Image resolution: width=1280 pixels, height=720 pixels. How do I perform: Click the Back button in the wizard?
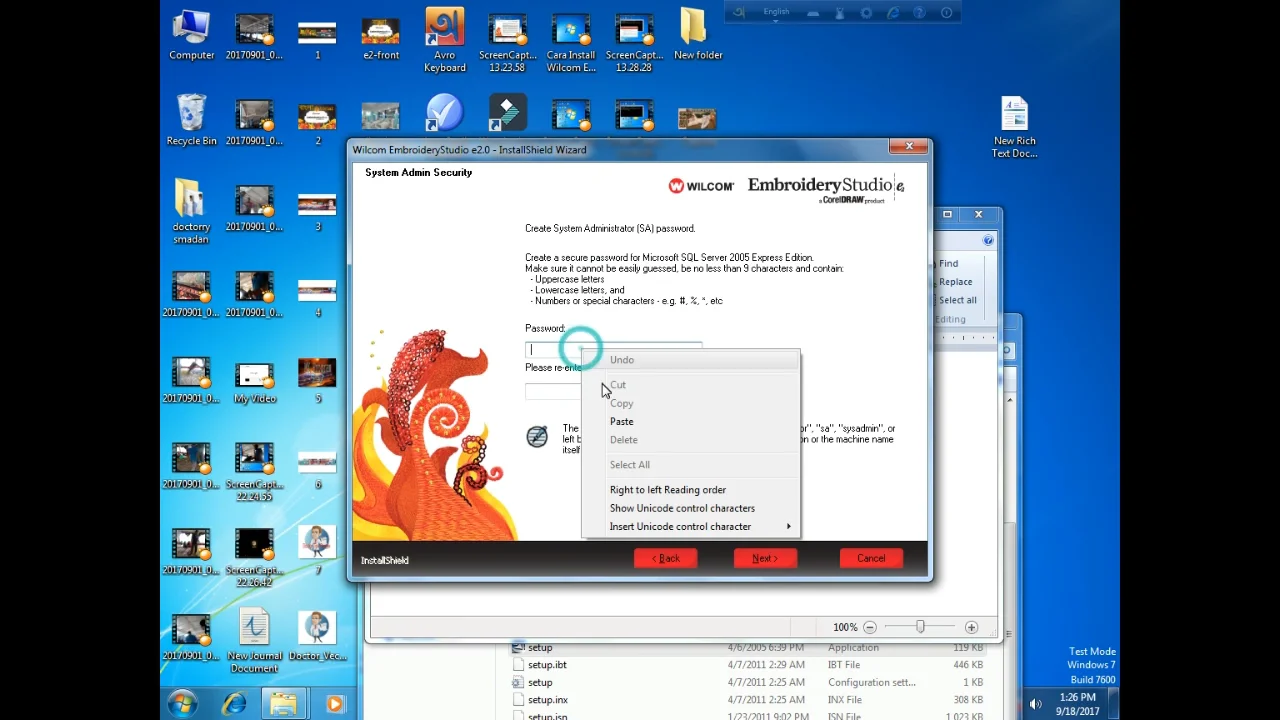(x=665, y=558)
